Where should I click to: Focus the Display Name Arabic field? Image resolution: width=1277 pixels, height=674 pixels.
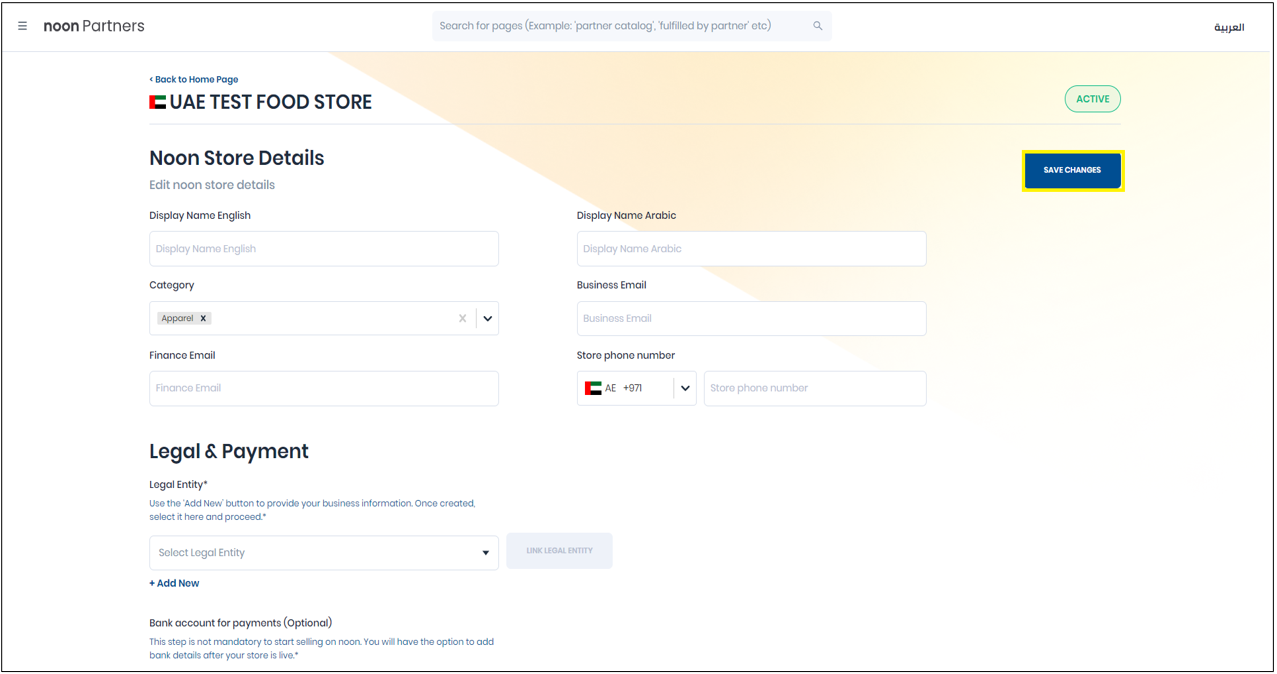tap(751, 249)
